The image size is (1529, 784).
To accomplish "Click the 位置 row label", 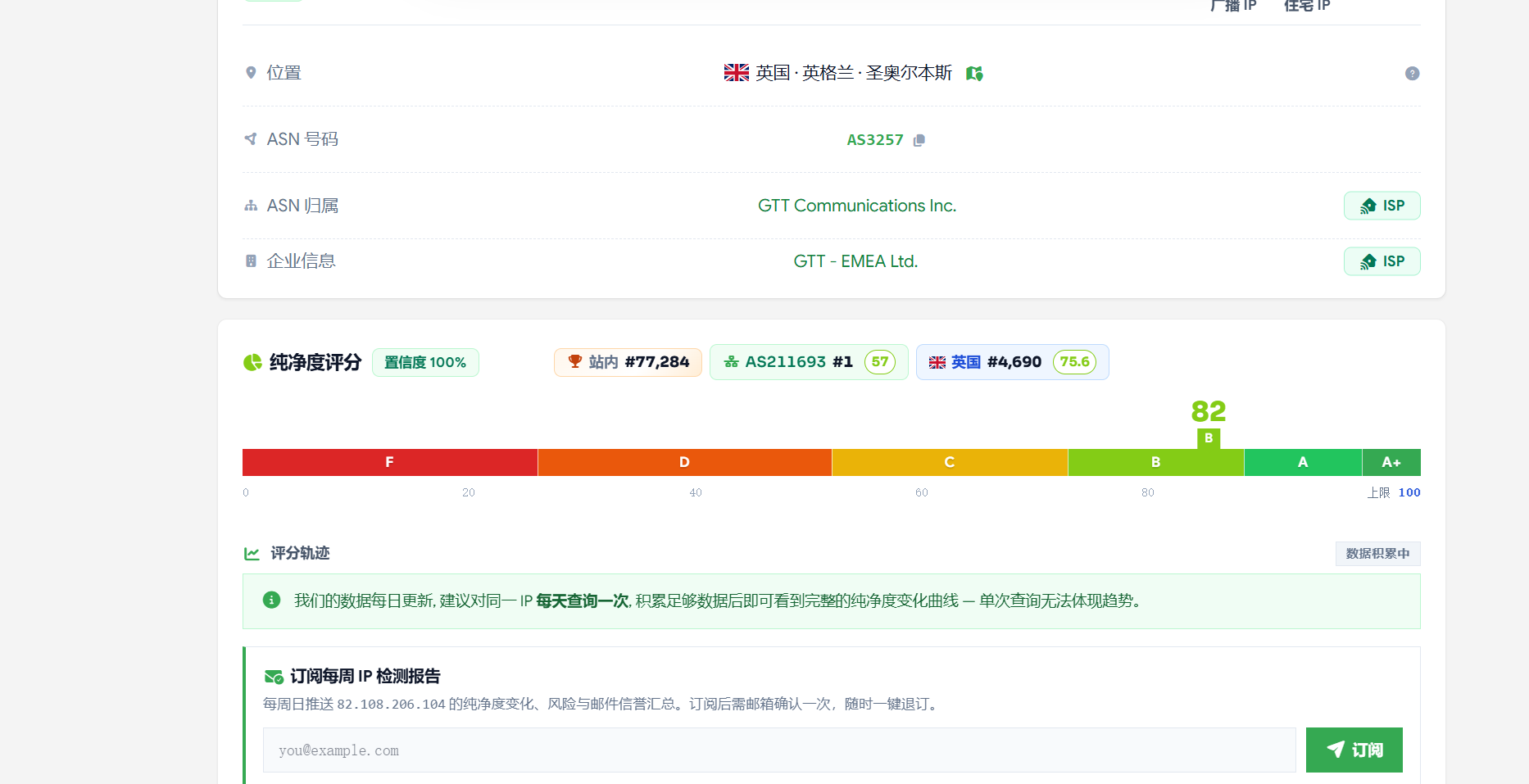I will [284, 73].
